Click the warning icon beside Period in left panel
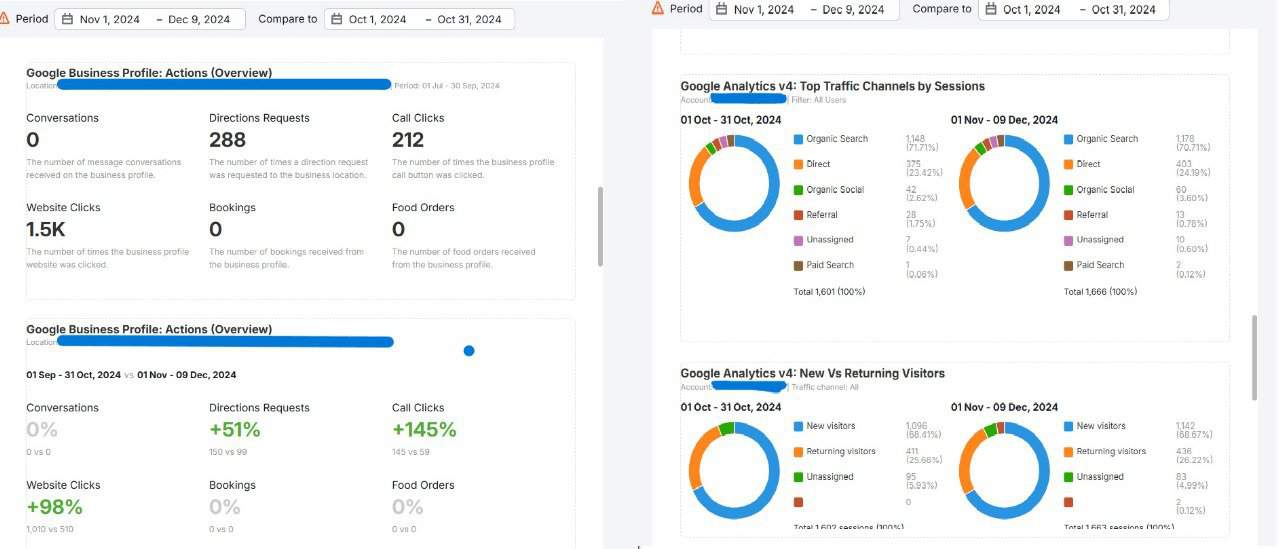Screen dimensions: 1280x549 coord(4,19)
